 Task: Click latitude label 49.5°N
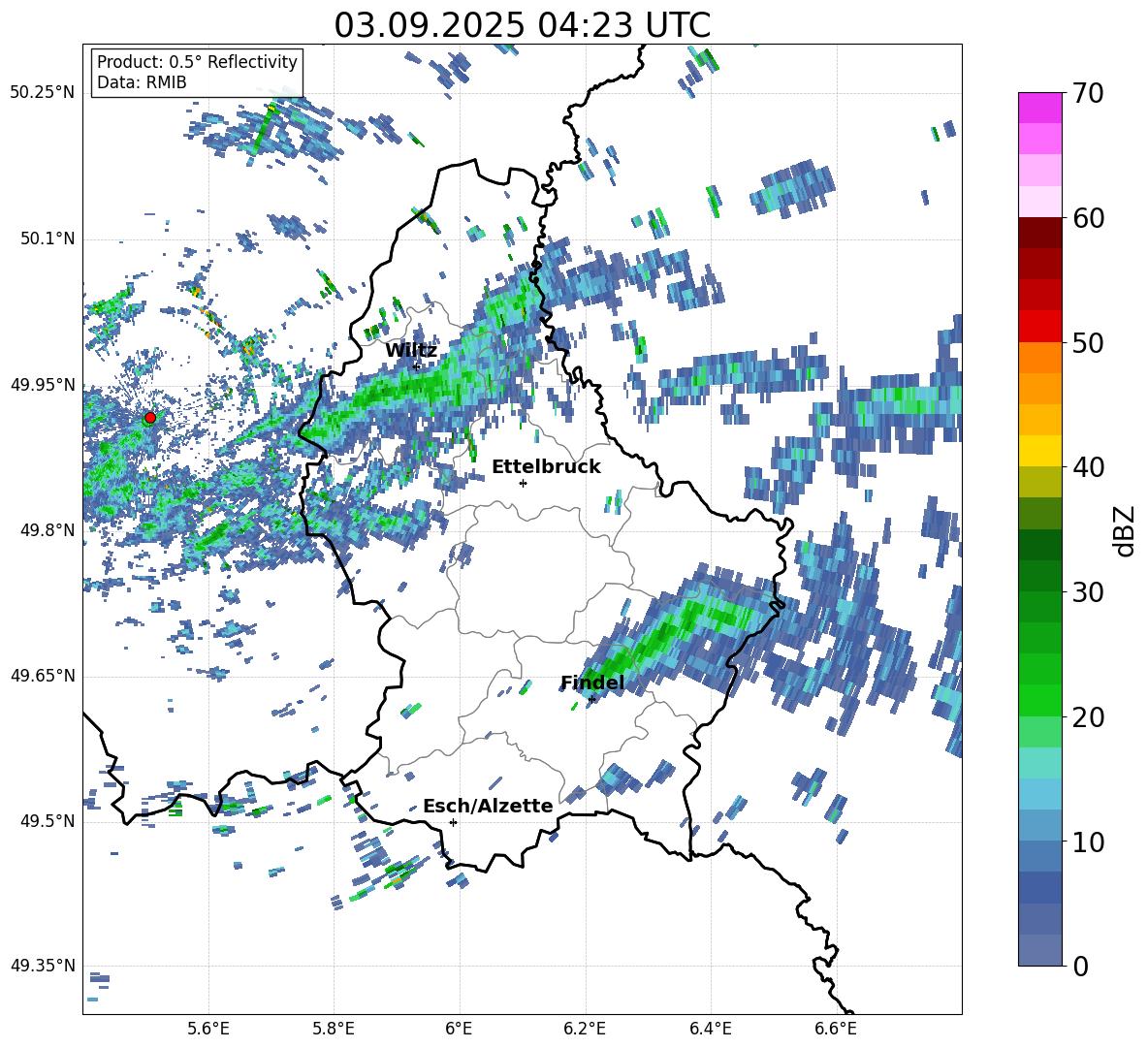pyautogui.click(x=48, y=821)
